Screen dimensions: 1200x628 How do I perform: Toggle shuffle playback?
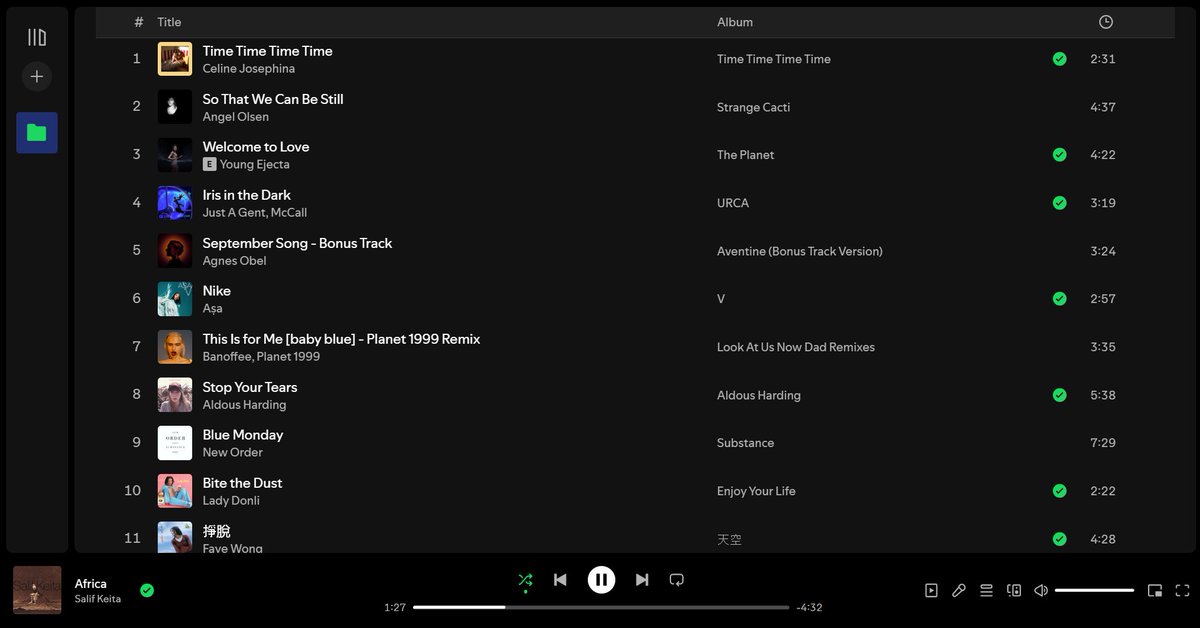pyautogui.click(x=525, y=579)
